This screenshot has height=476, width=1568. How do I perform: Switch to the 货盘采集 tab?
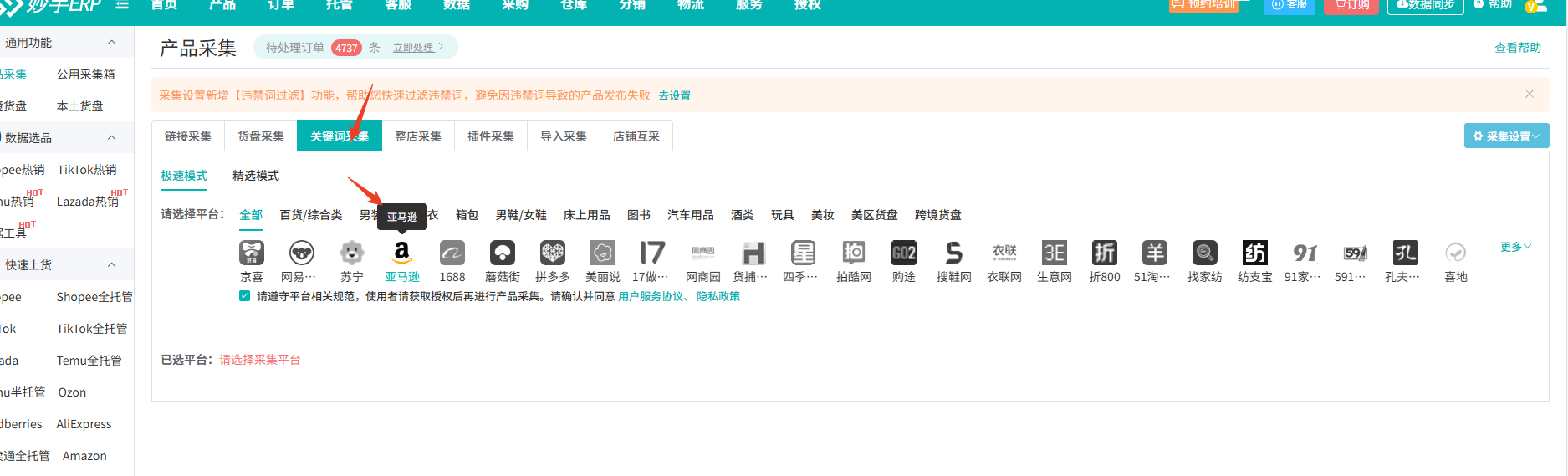261,136
